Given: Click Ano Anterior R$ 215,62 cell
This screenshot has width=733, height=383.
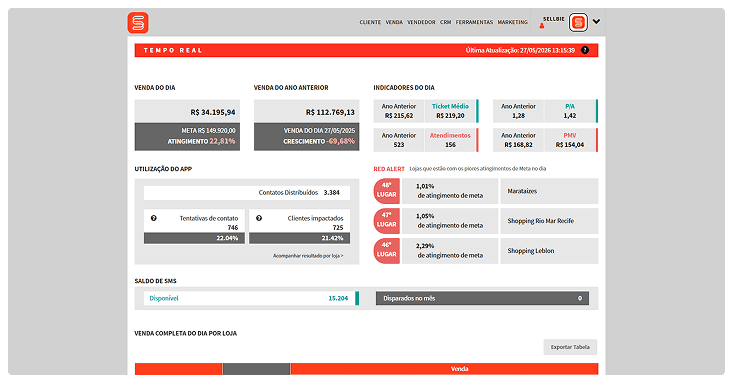Looking at the screenshot, I should pos(399,111).
